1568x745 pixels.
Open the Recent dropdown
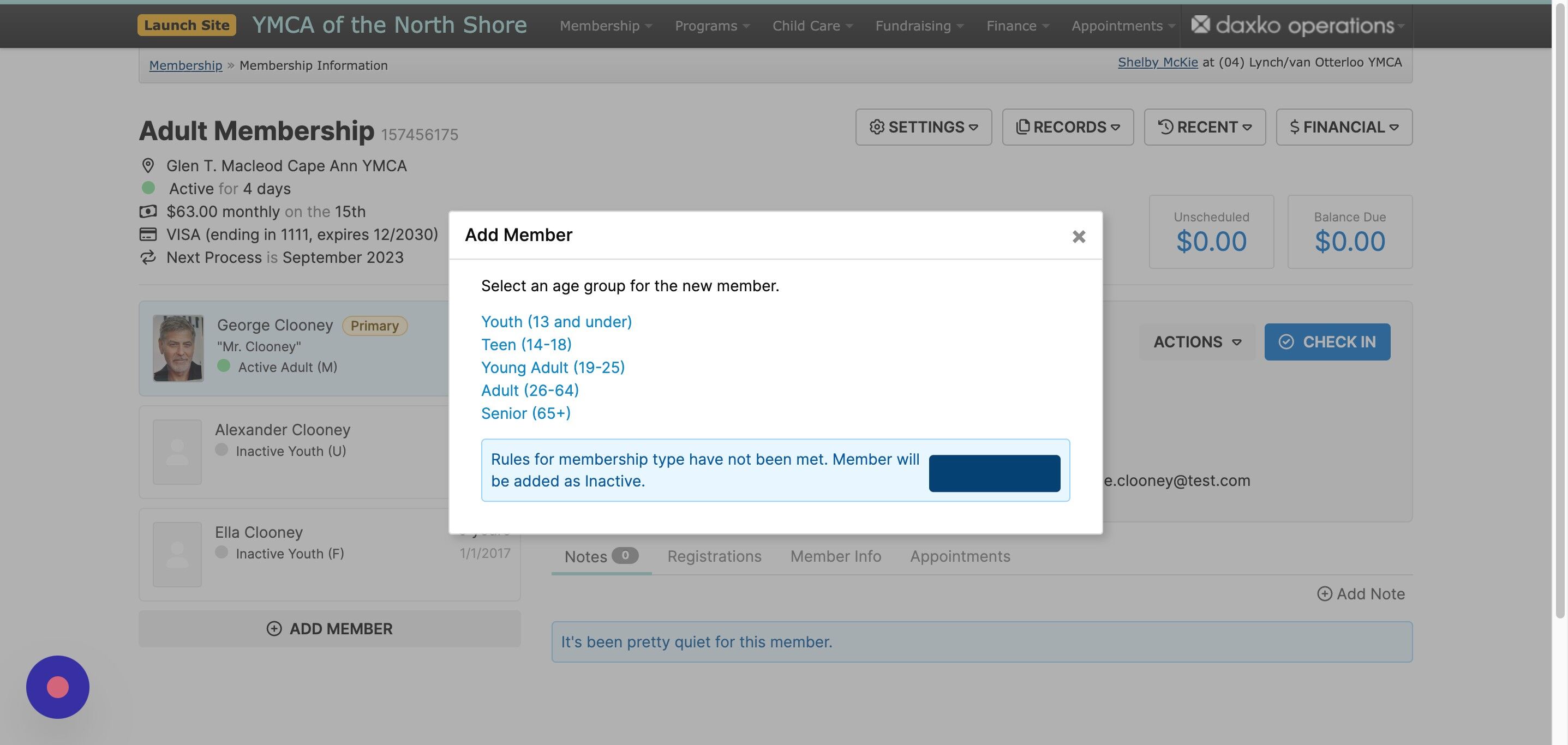[1205, 127]
